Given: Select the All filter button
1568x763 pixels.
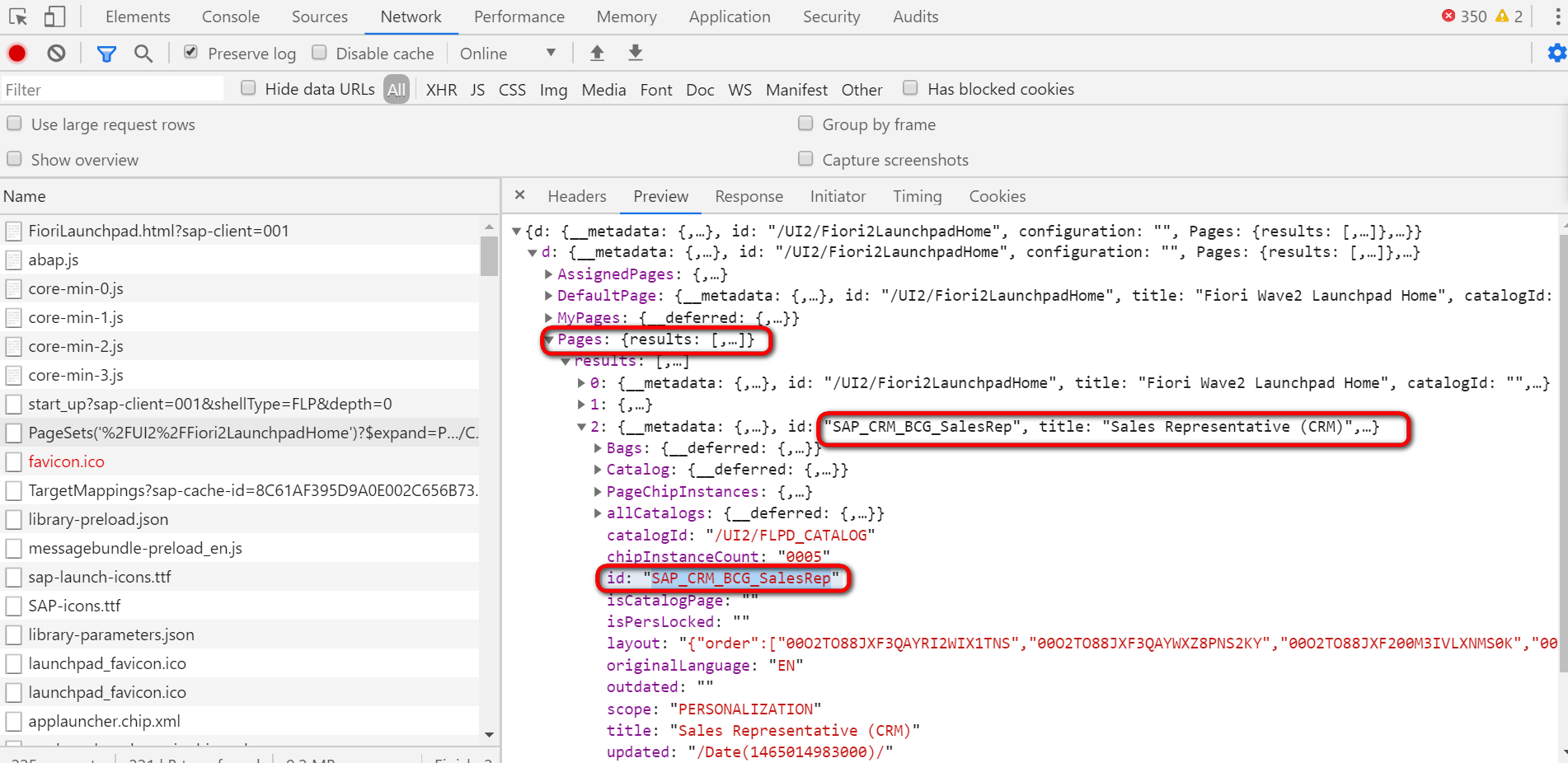Looking at the screenshot, I should point(397,90).
